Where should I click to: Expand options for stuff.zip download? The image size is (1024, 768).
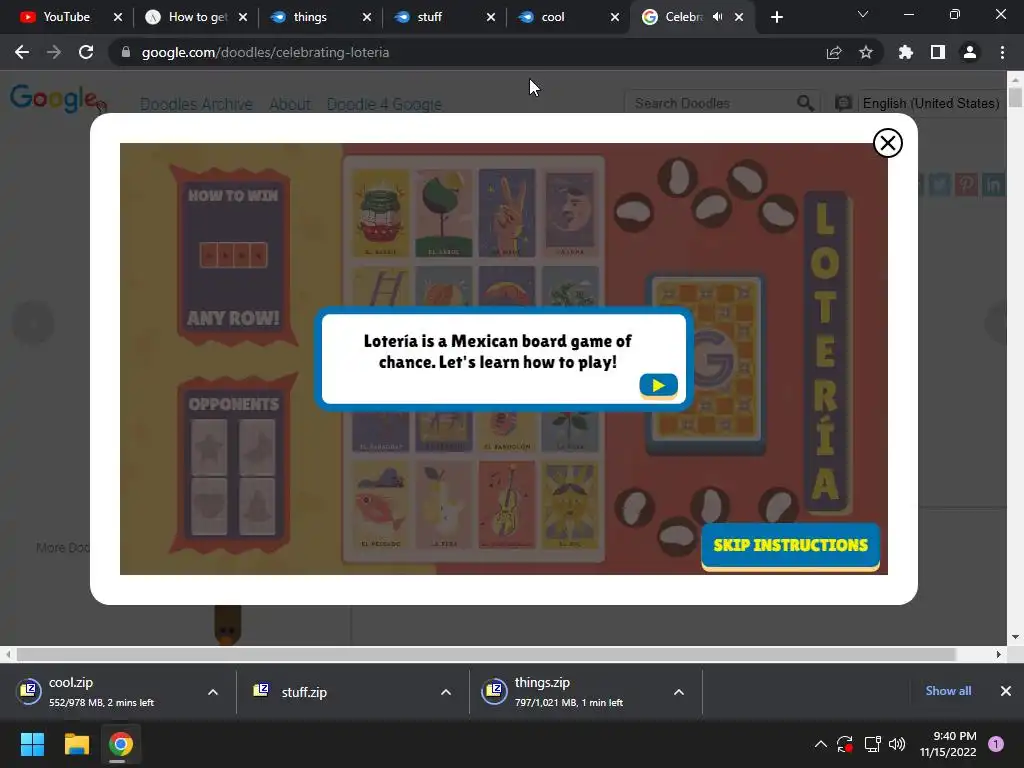point(446,692)
